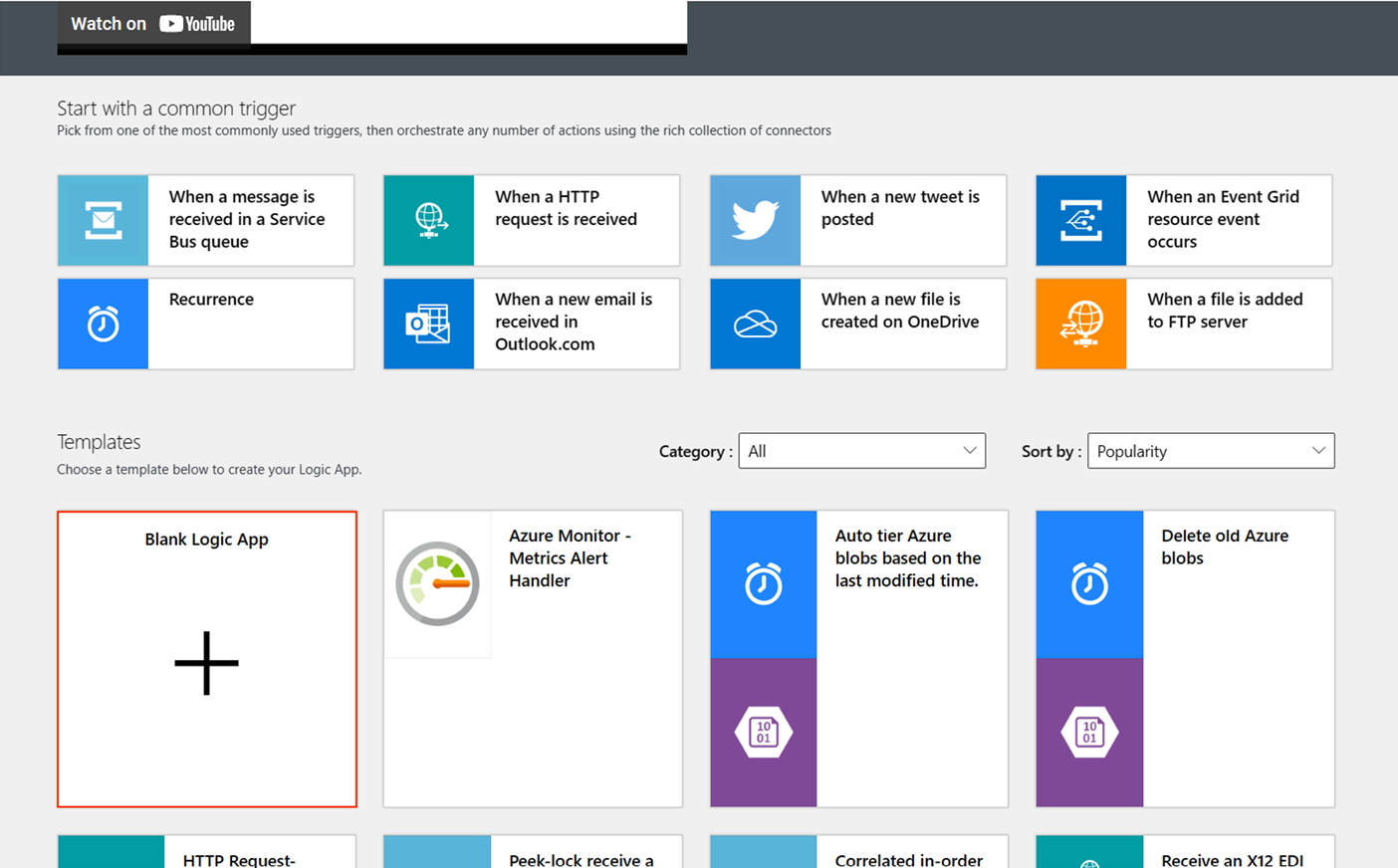Click the Twitter bird icon

click(756, 220)
